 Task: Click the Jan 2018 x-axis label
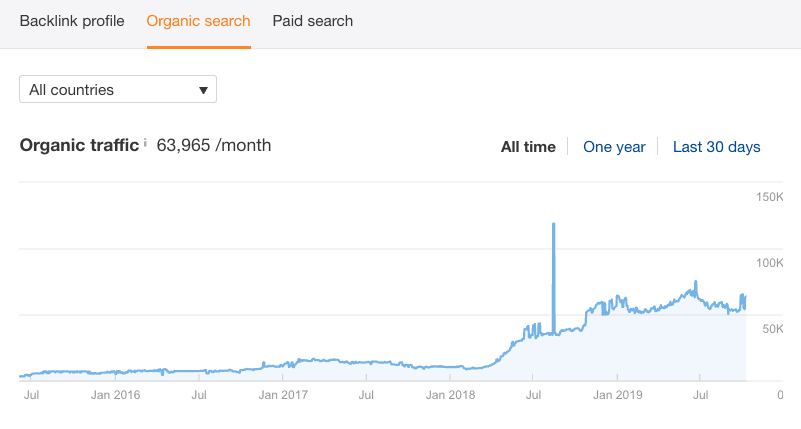[449, 395]
